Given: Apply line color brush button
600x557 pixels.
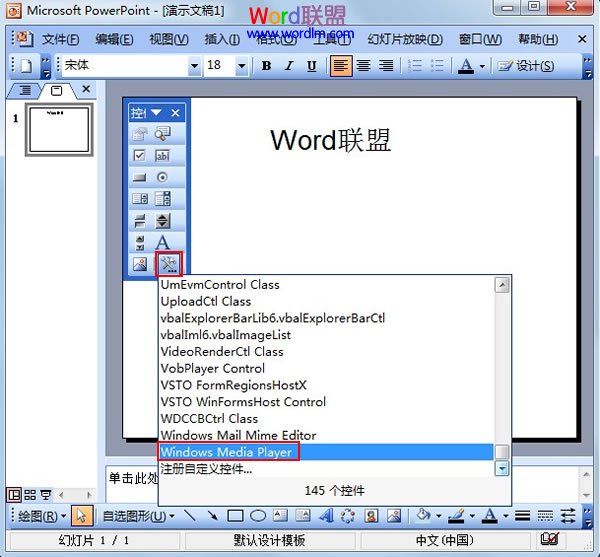Looking at the screenshot, I should coord(457,516).
